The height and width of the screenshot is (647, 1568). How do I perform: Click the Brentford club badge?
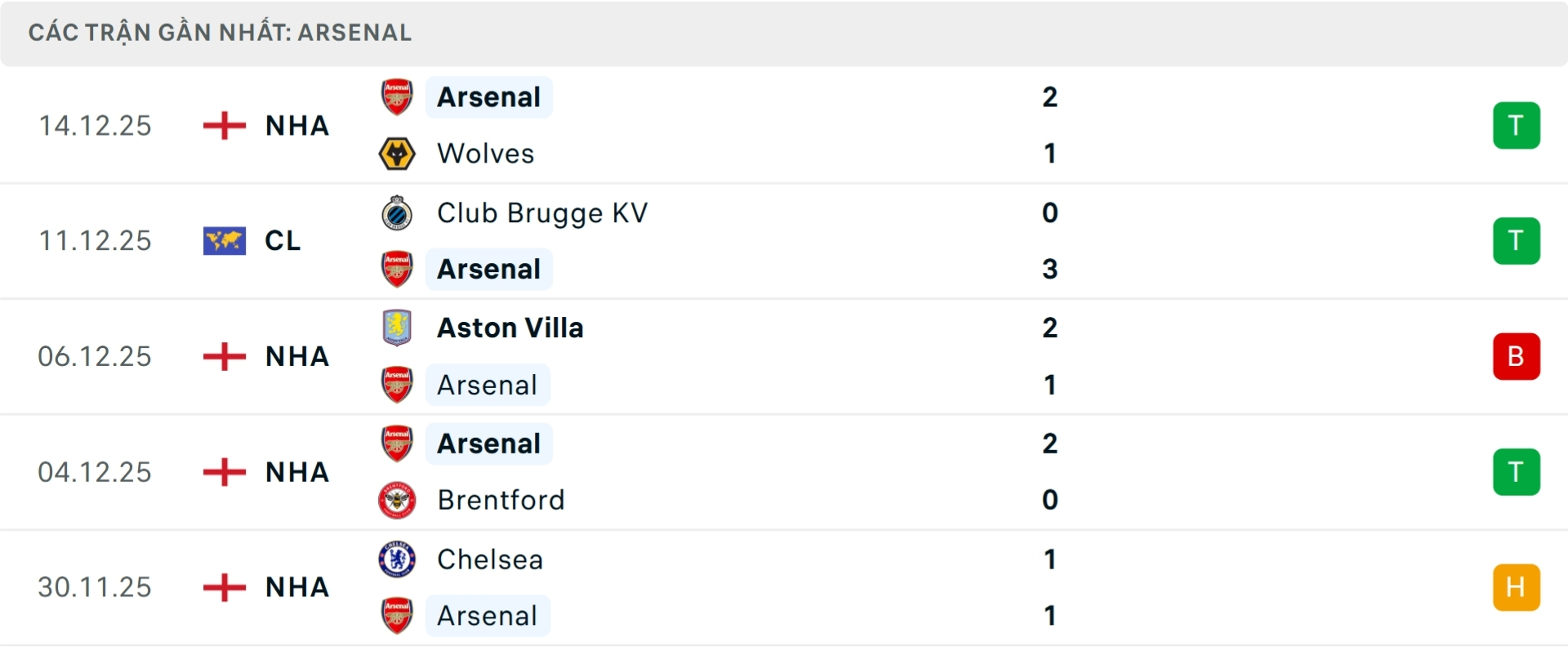click(x=398, y=500)
